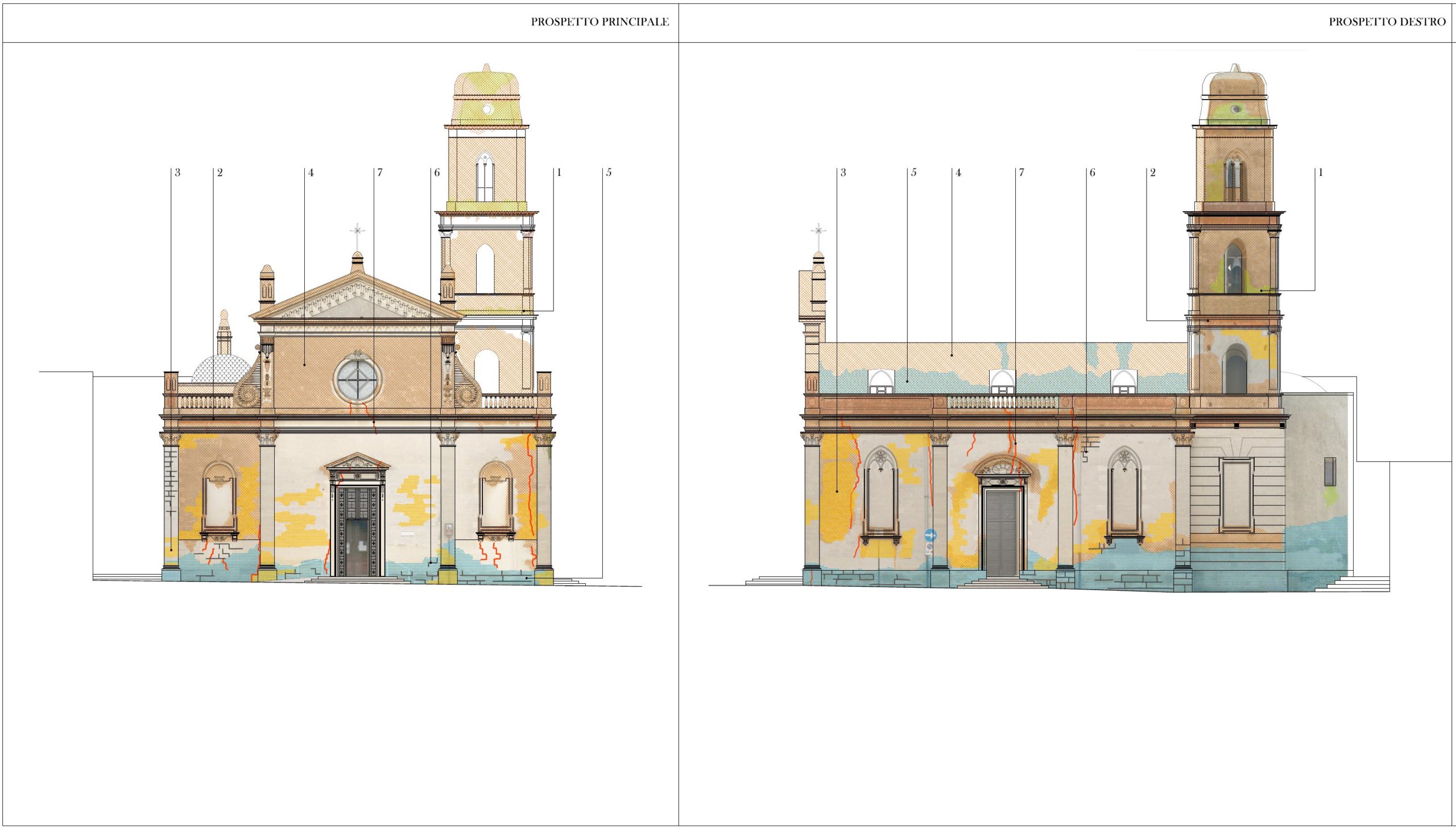
Task: Click the star cross atop the main facade pediment
Action: tap(357, 230)
